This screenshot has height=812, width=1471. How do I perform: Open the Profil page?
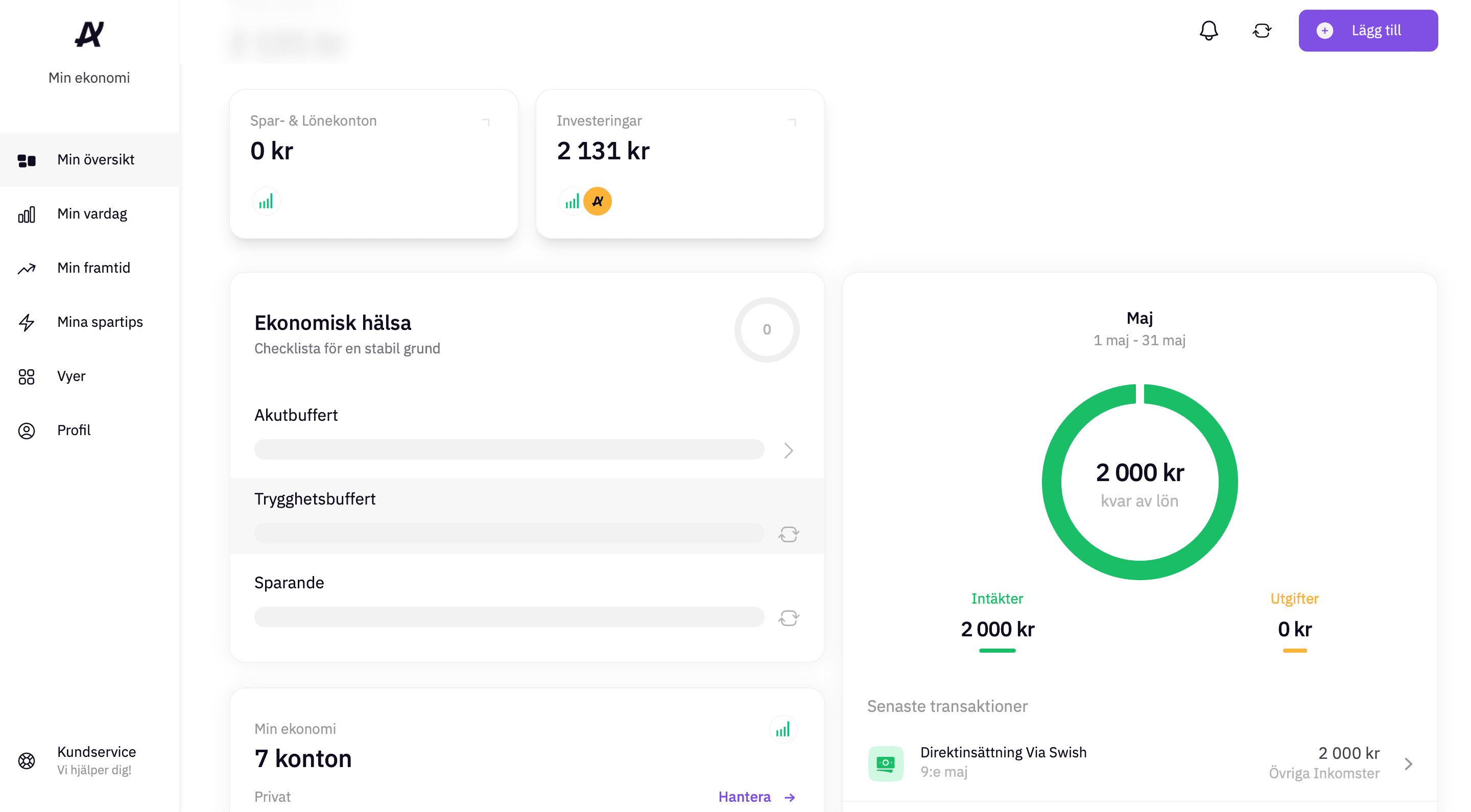point(73,430)
